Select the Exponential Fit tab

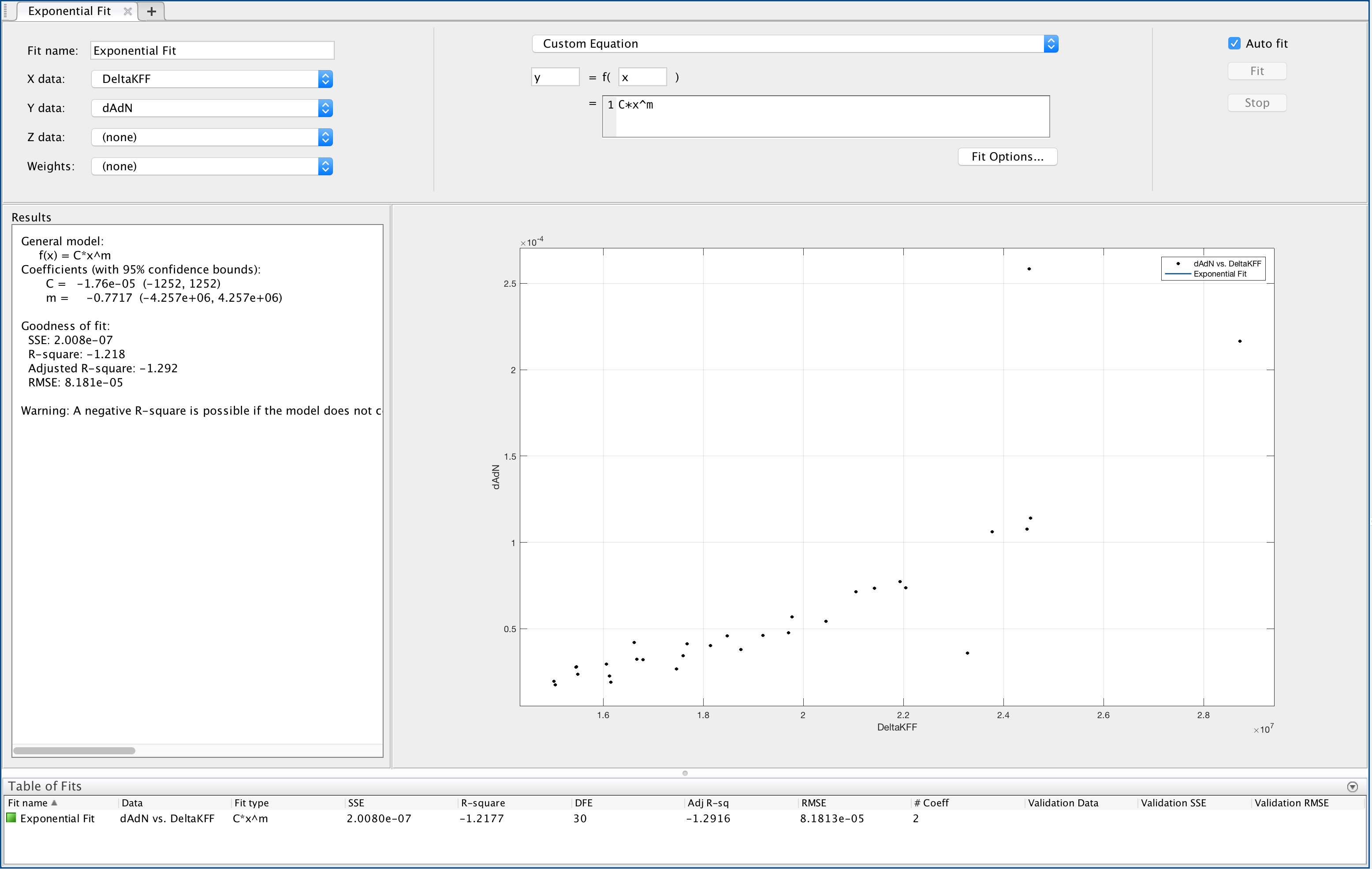click(70, 11)
